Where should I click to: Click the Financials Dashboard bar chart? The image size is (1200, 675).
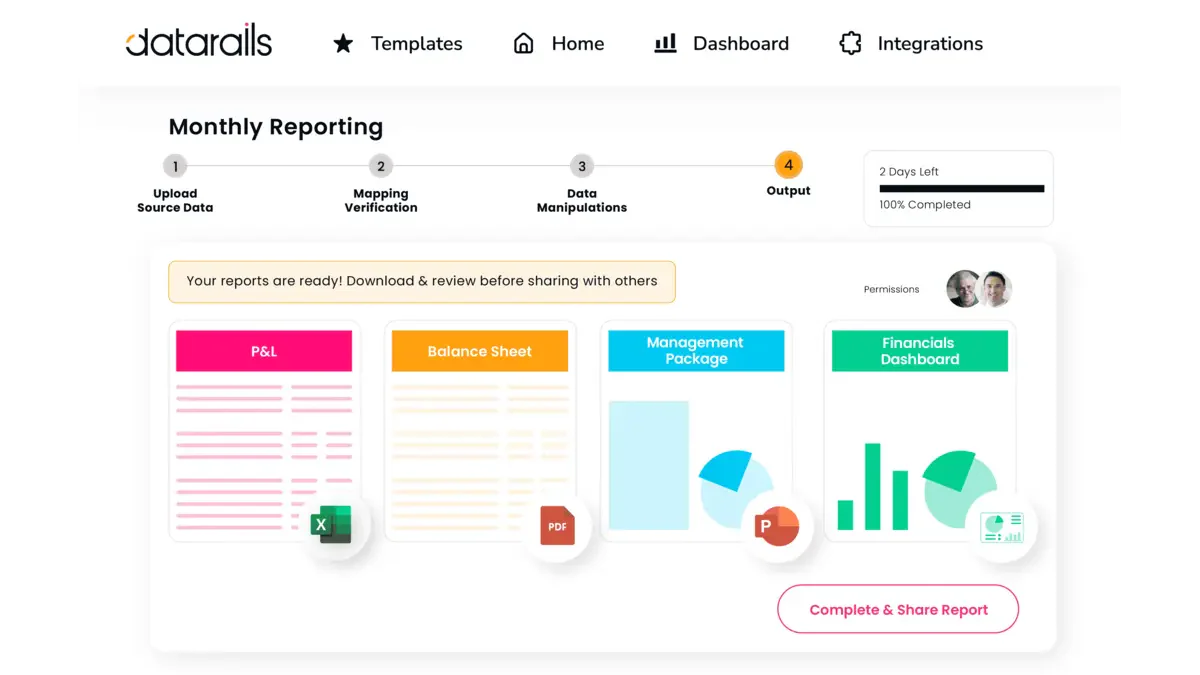873,487
